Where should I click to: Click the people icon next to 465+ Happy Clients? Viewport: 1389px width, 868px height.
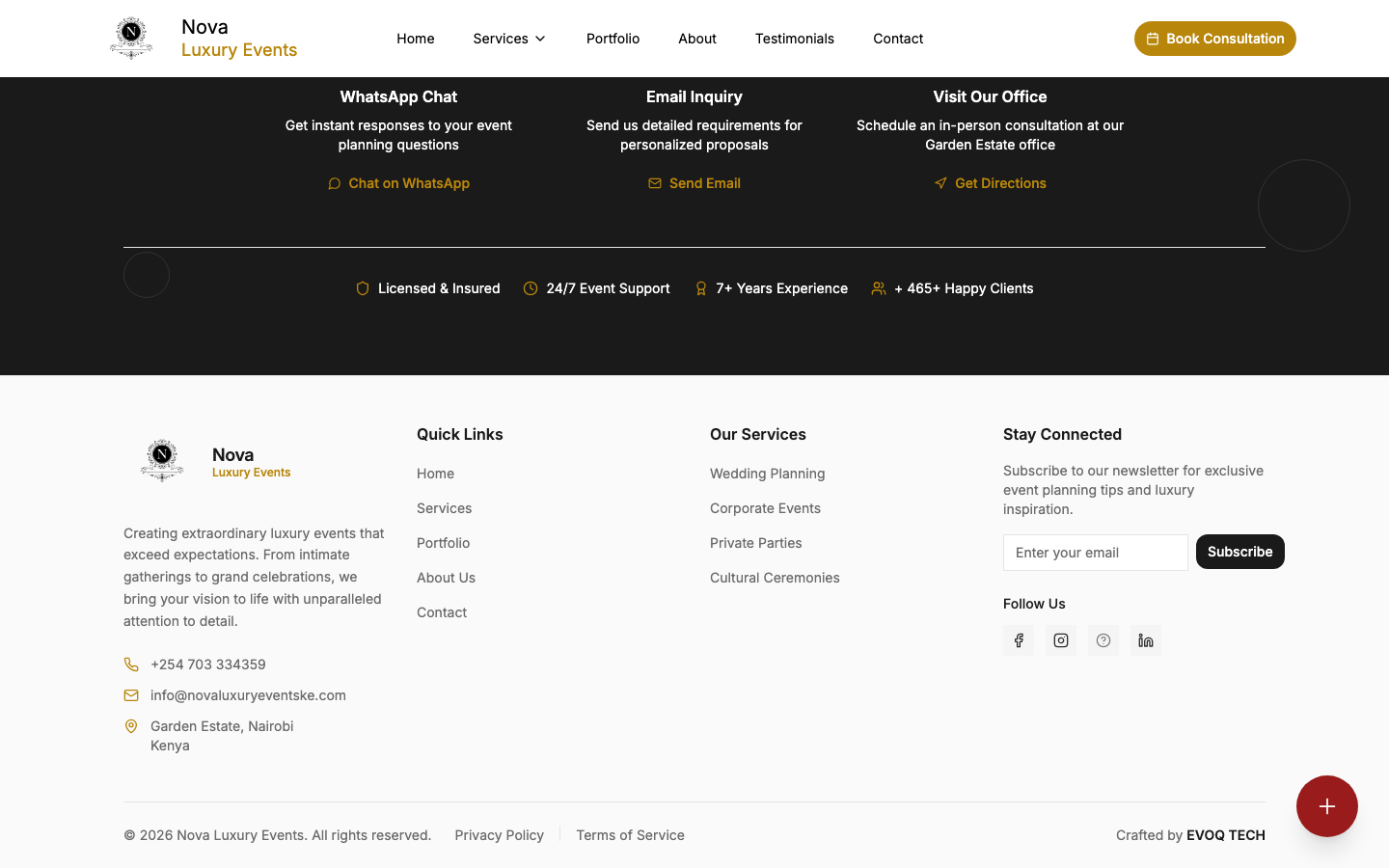879,288
